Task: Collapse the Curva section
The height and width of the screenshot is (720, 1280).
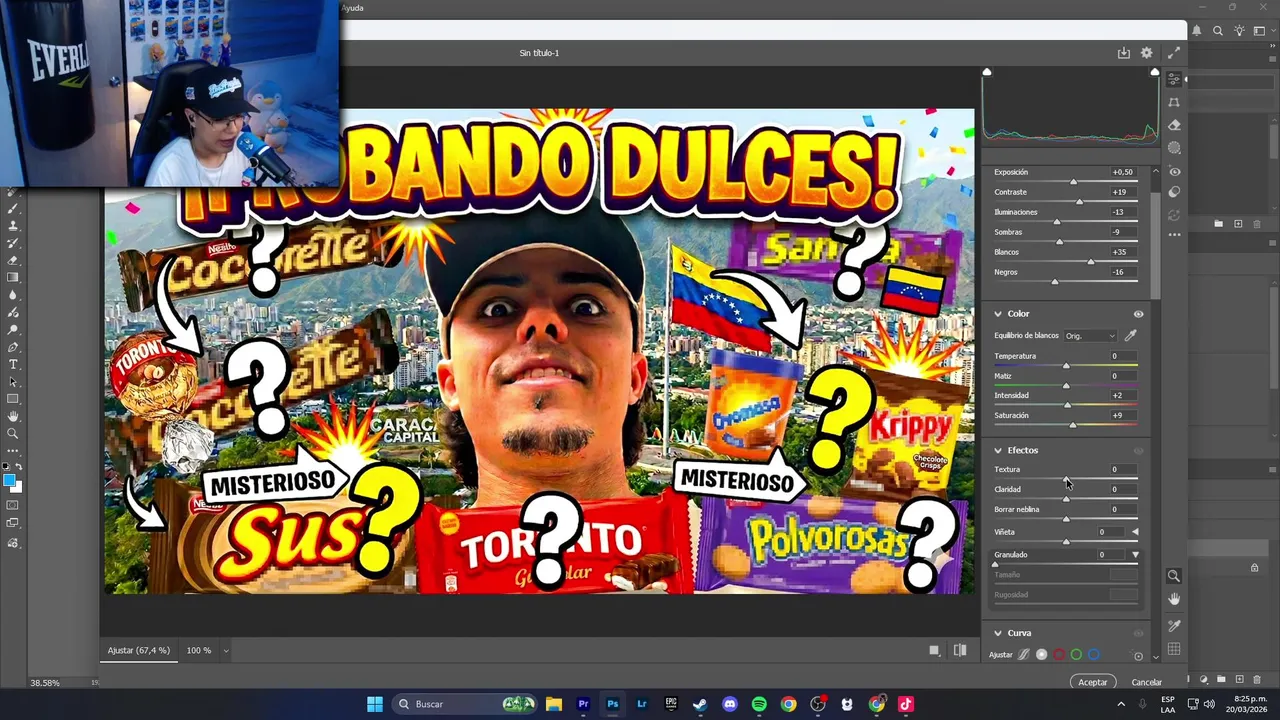Action: 997,633
